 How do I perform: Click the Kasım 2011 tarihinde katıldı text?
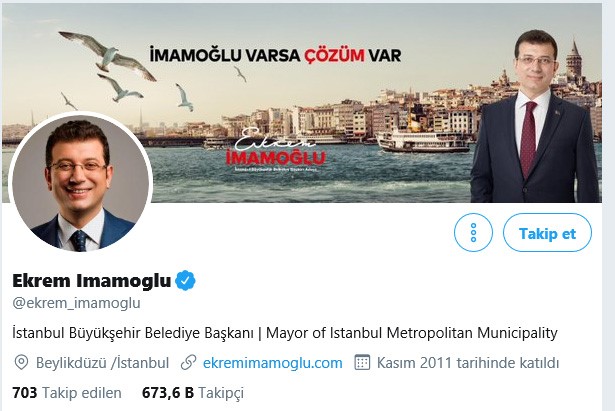pyautogui.click(x=468, y=363)
